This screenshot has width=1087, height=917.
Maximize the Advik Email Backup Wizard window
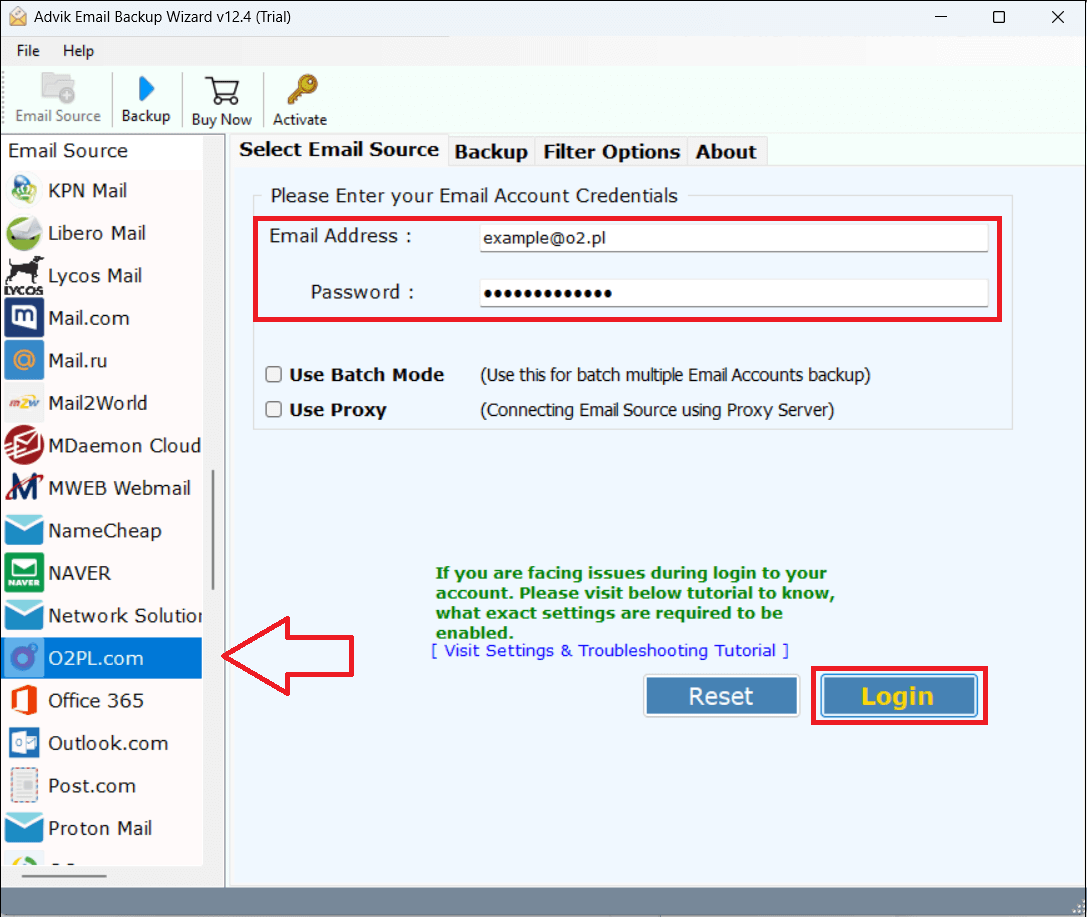tap(999, 17)
